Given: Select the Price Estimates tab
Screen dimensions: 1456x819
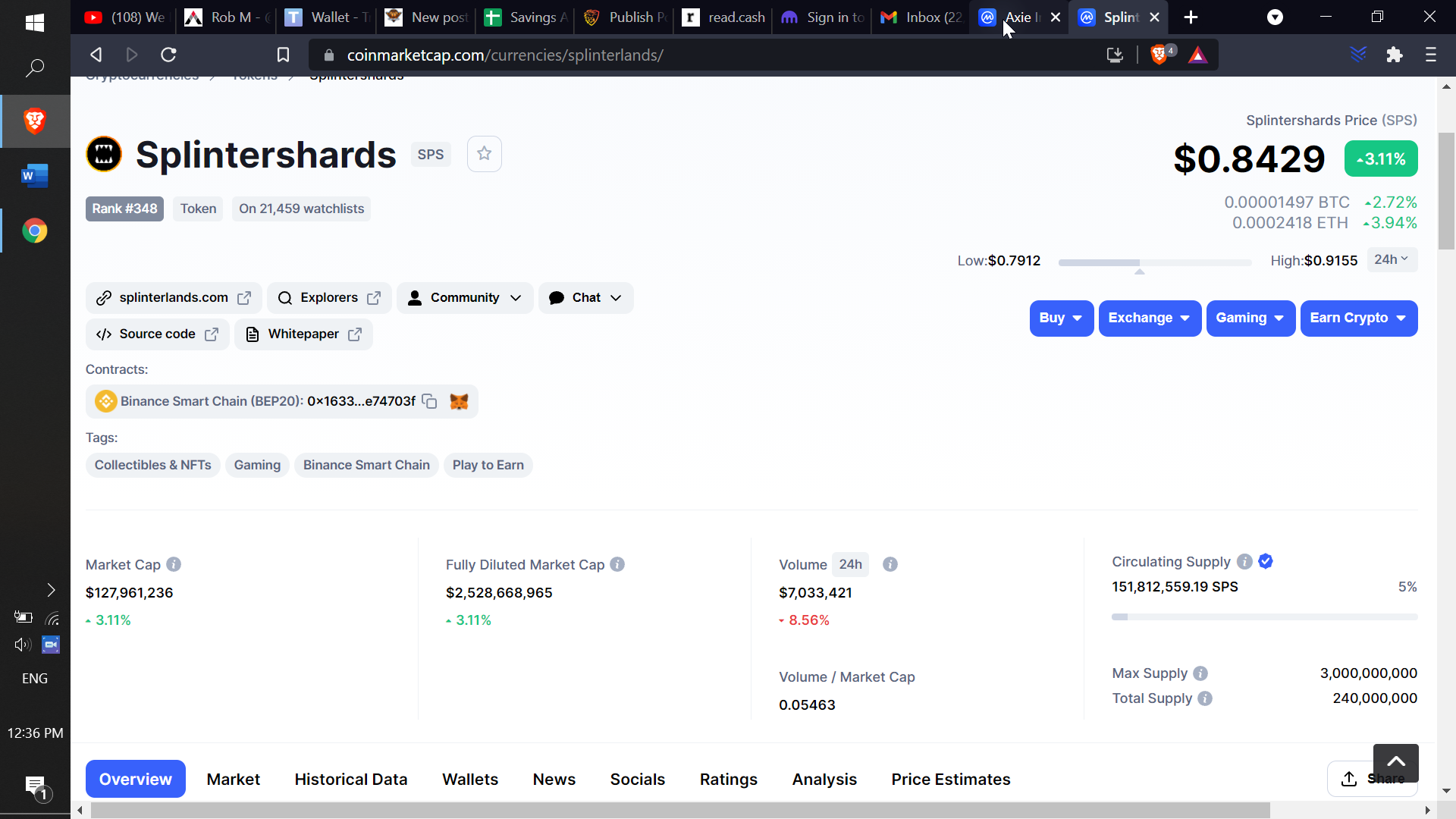Looking at the screenshot, I should [x=951, y=779].
